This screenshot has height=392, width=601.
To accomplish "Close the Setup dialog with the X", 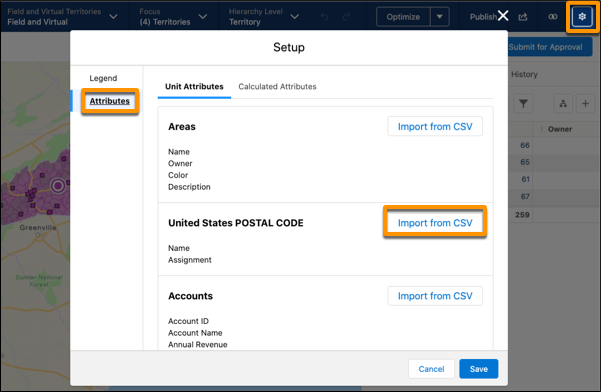I will 503,16.
